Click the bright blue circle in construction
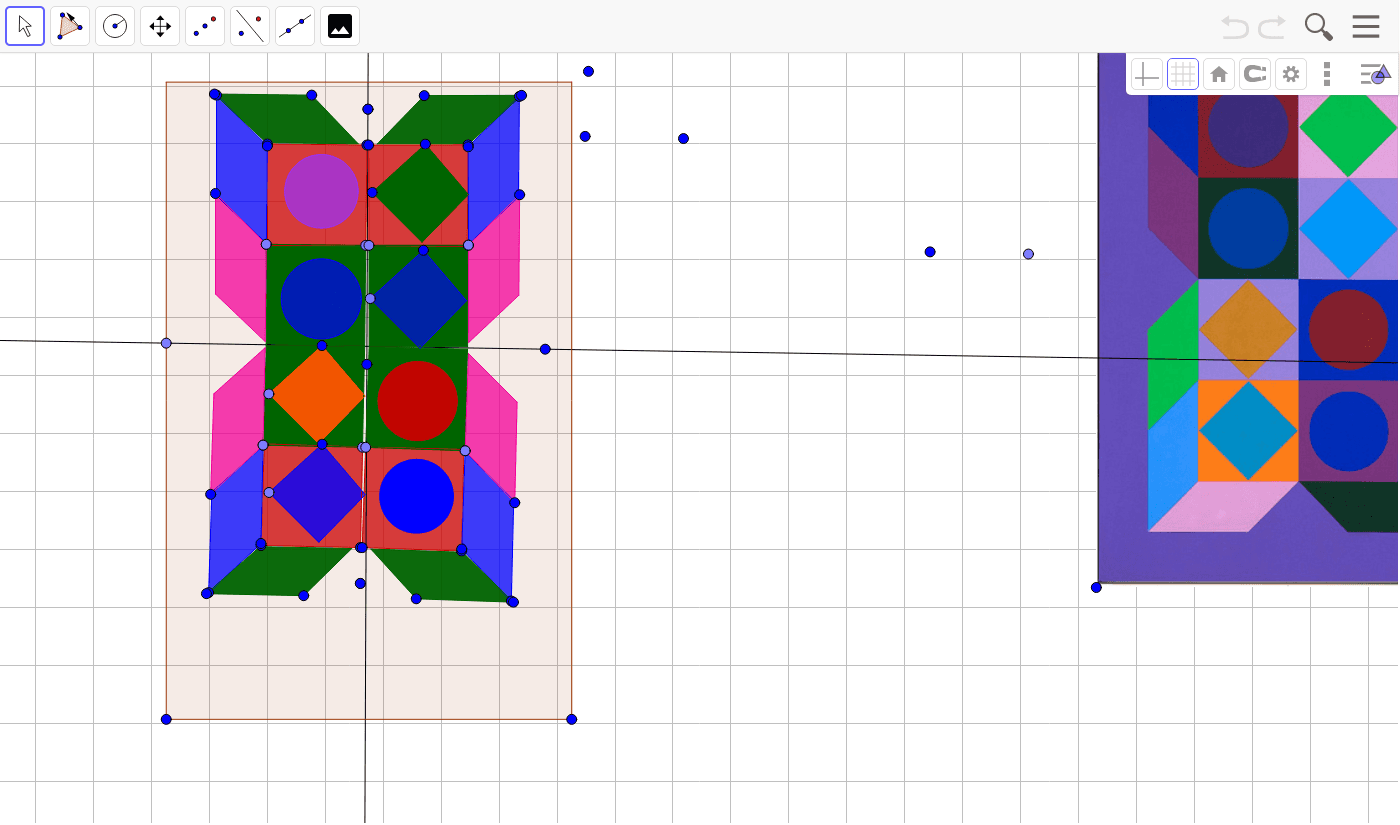Viewport: 1400px width, 825px height. pos(416,496)
